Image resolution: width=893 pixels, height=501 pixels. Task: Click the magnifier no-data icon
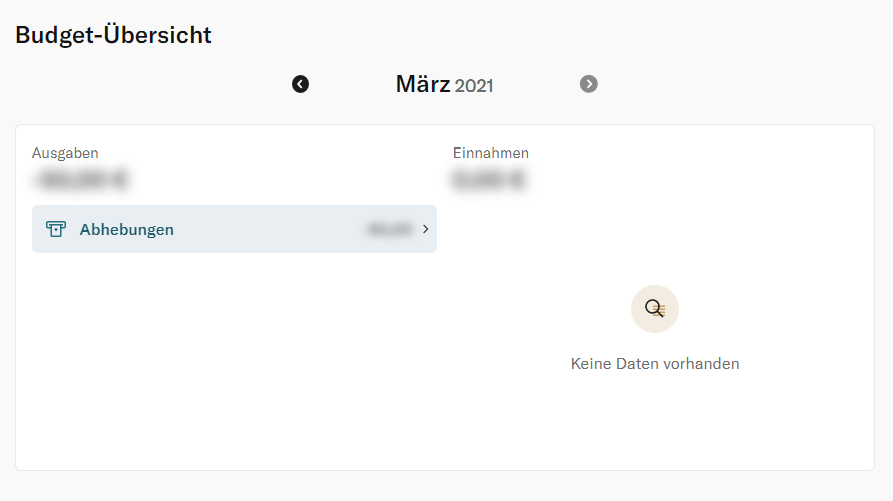654,309
